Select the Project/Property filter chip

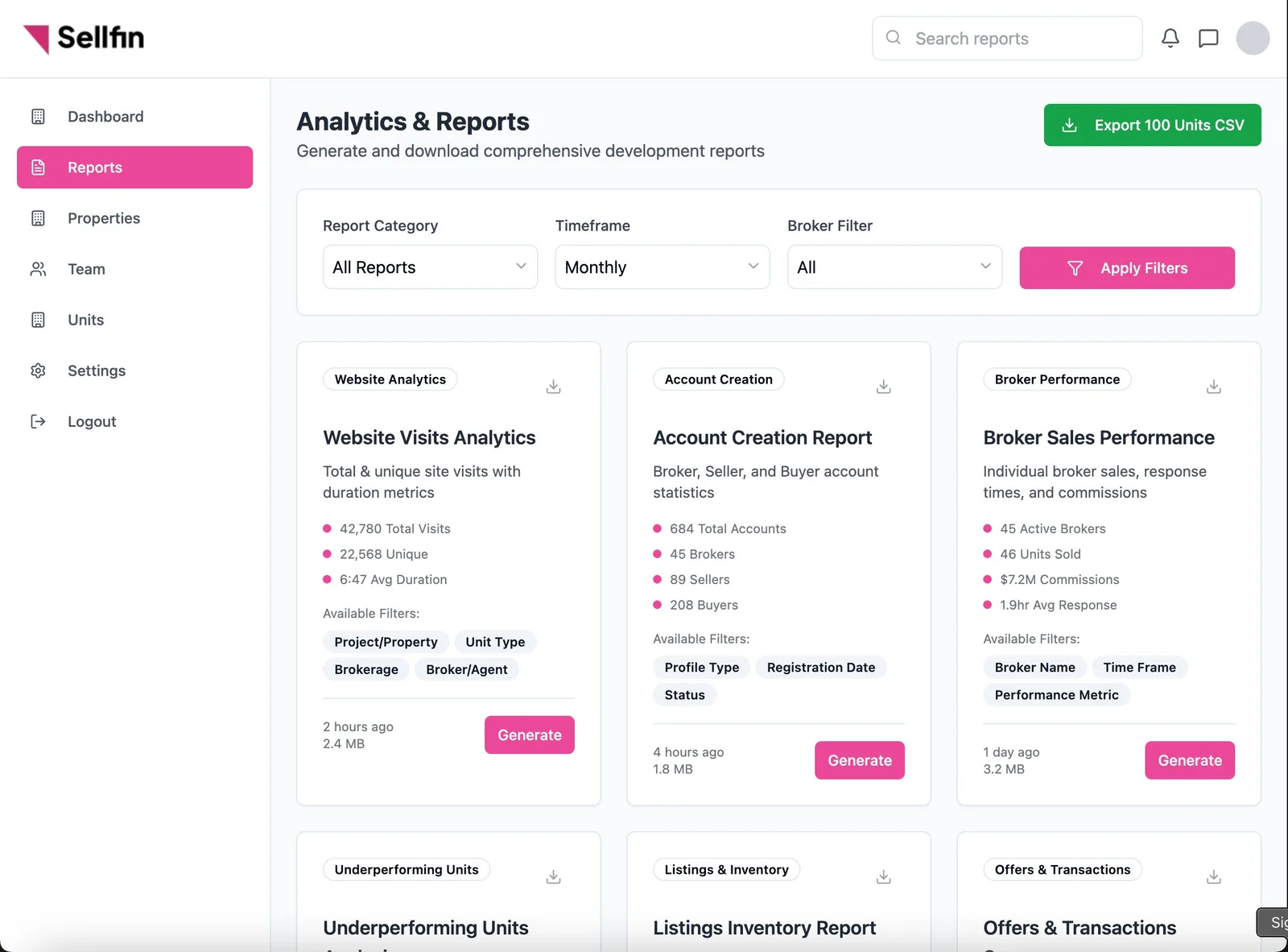386,642
